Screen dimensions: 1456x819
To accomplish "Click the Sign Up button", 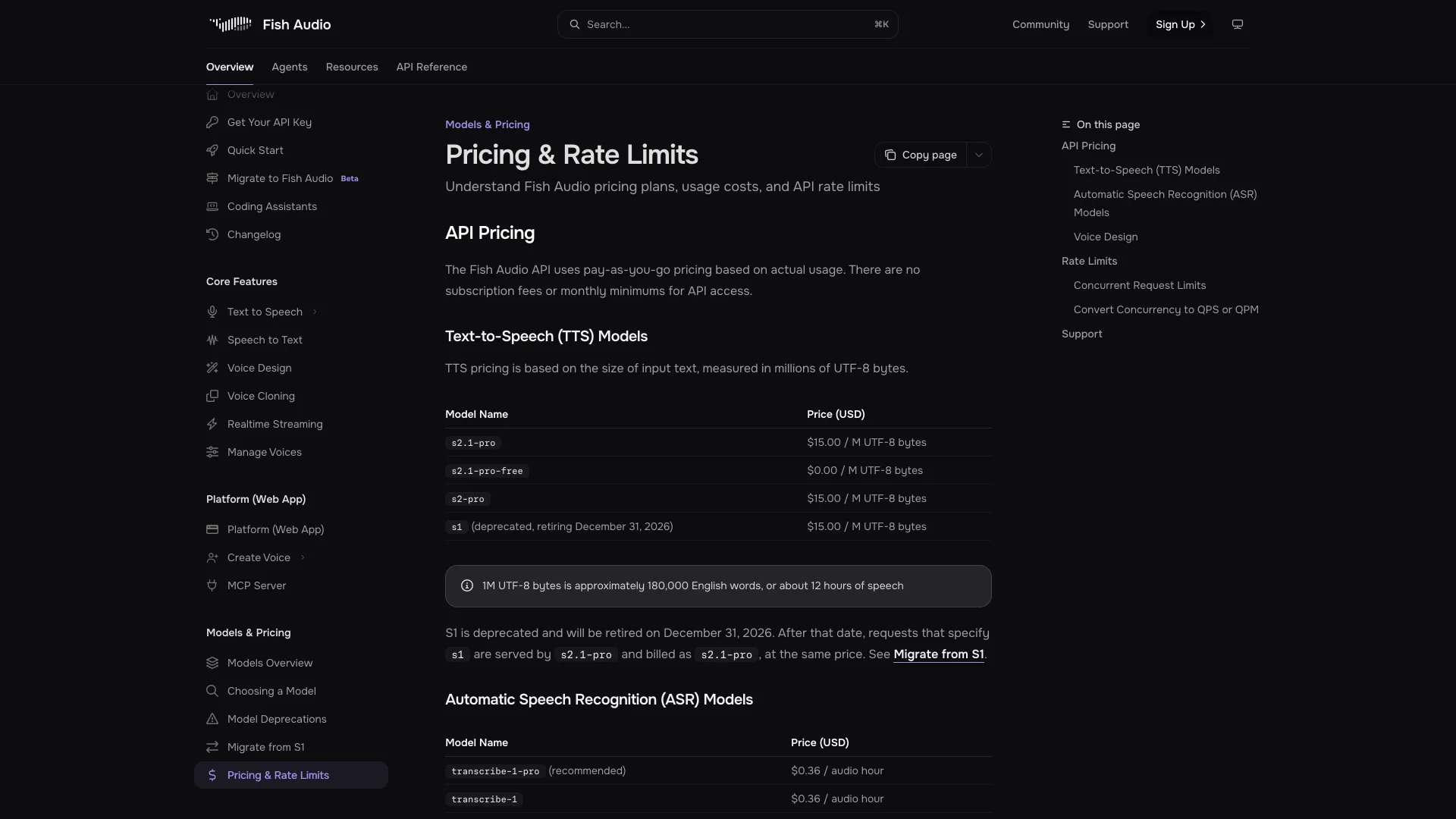I will 1181,24.
